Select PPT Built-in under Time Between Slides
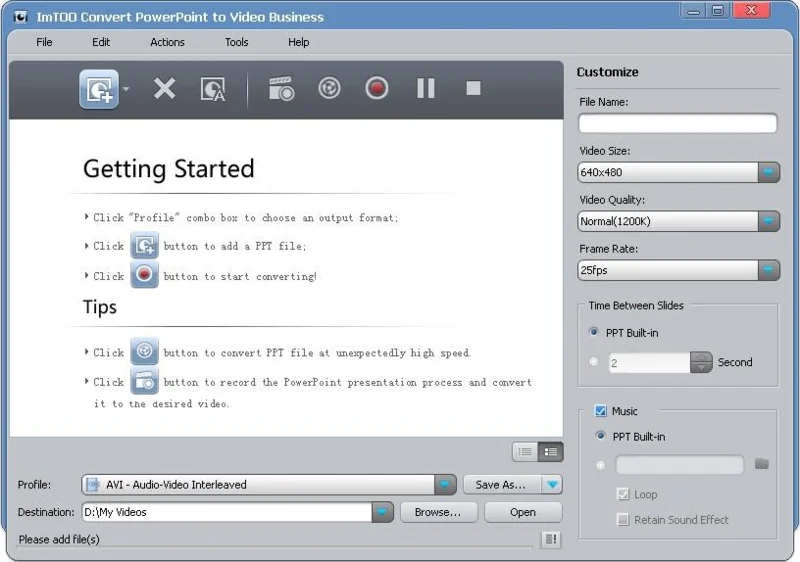The height and width of the screenshot is (562, 800). click(x=594, y=333)
